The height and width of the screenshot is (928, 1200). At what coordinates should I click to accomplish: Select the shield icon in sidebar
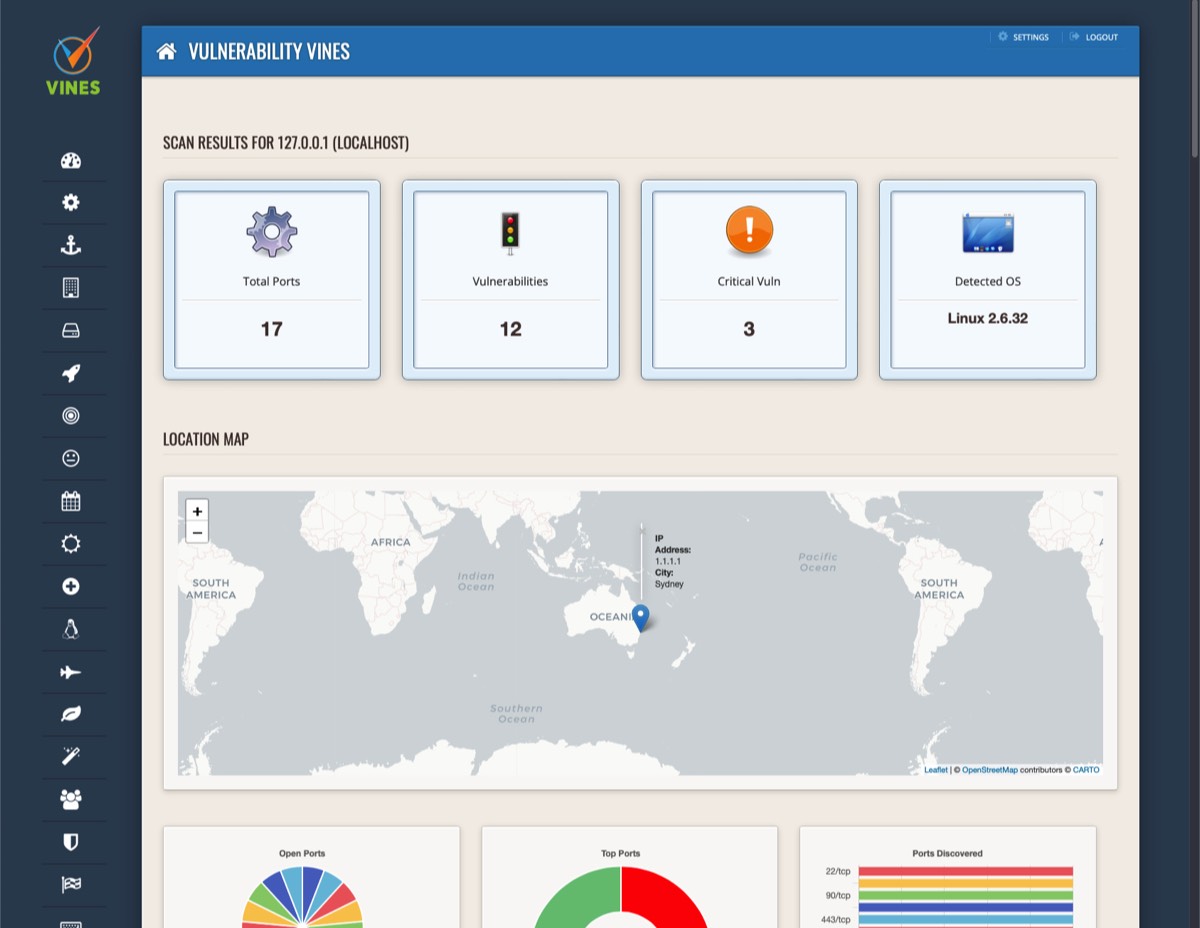pyautogui.click(x=70, y=842)
